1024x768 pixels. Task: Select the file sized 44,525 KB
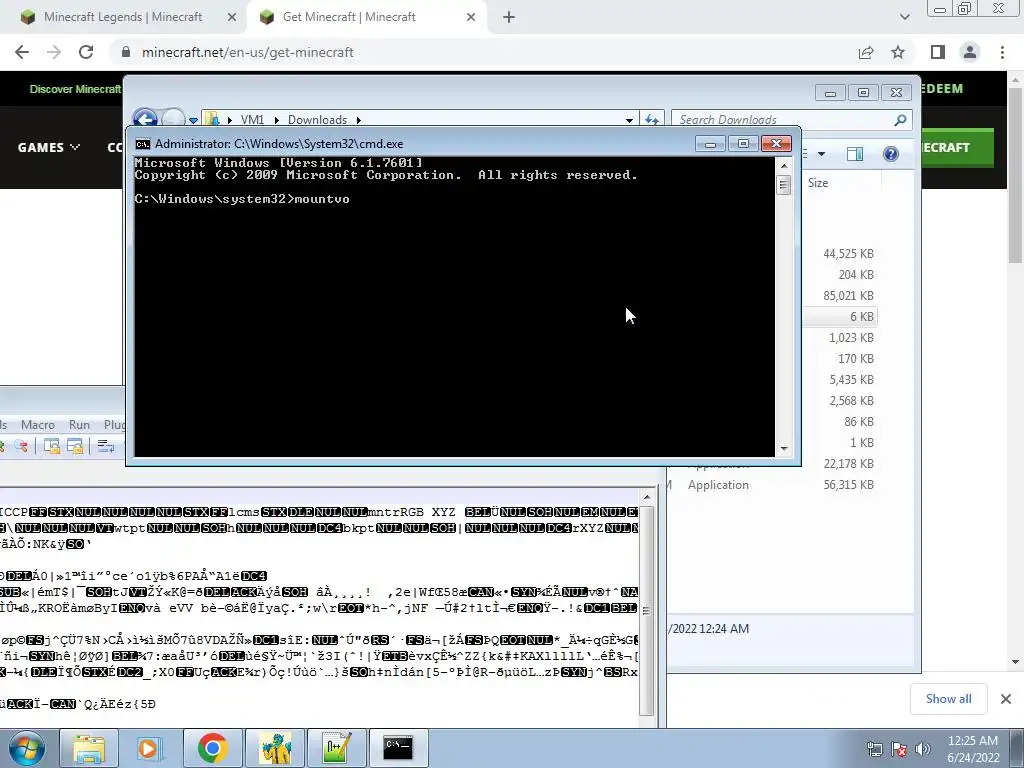(x=848, y=253)
